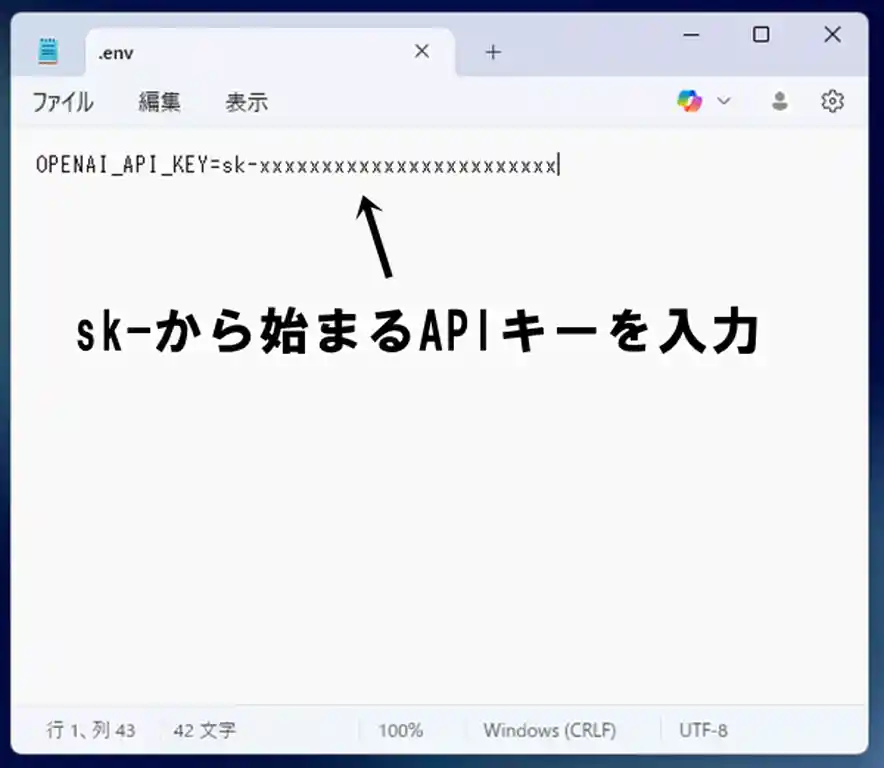Click the OPENAI_API_KEY text line
The height and width of the screenshot is (768, 884).
(296, 165)
